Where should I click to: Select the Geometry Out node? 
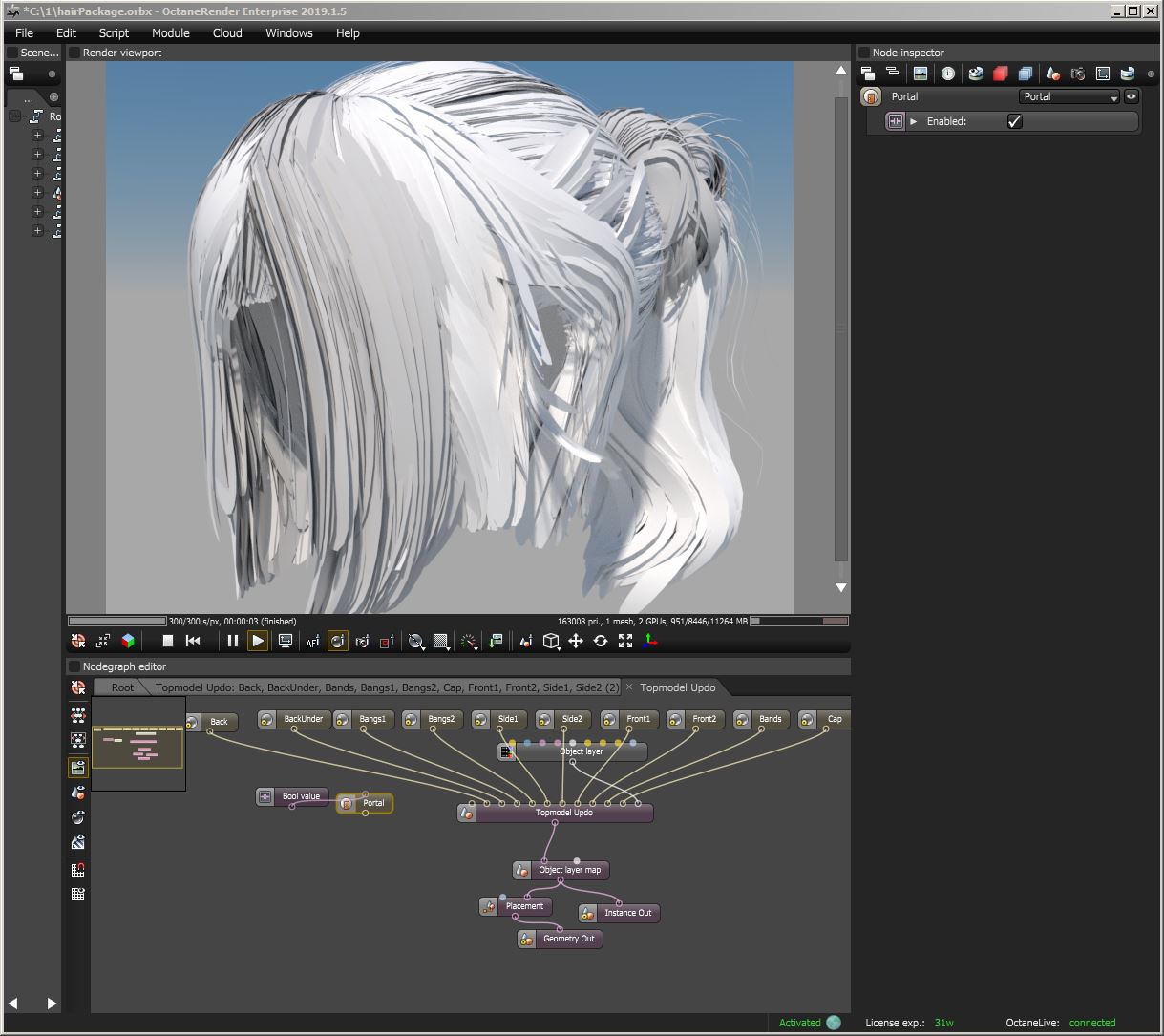(561, 939)
